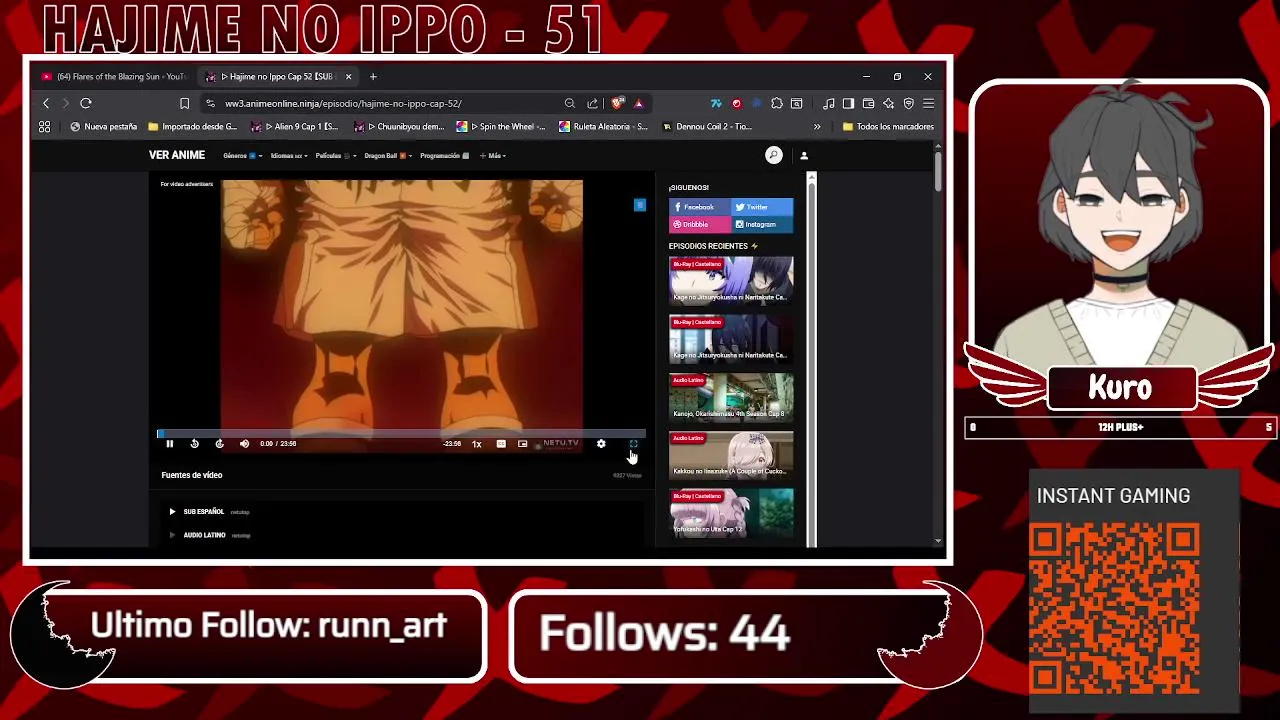
Task: Pause the video with the pause button
Action: click(x=169, y=444)
